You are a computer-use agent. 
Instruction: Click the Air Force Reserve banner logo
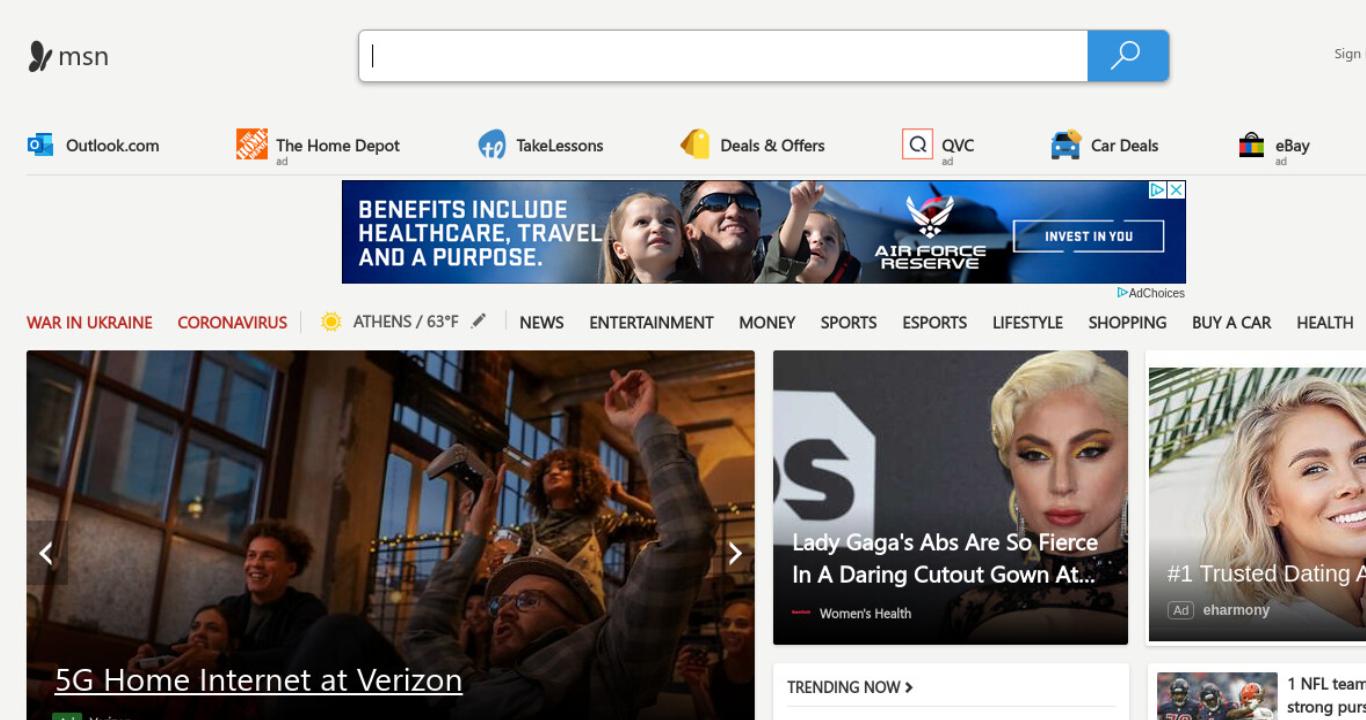tap(930, 232)
